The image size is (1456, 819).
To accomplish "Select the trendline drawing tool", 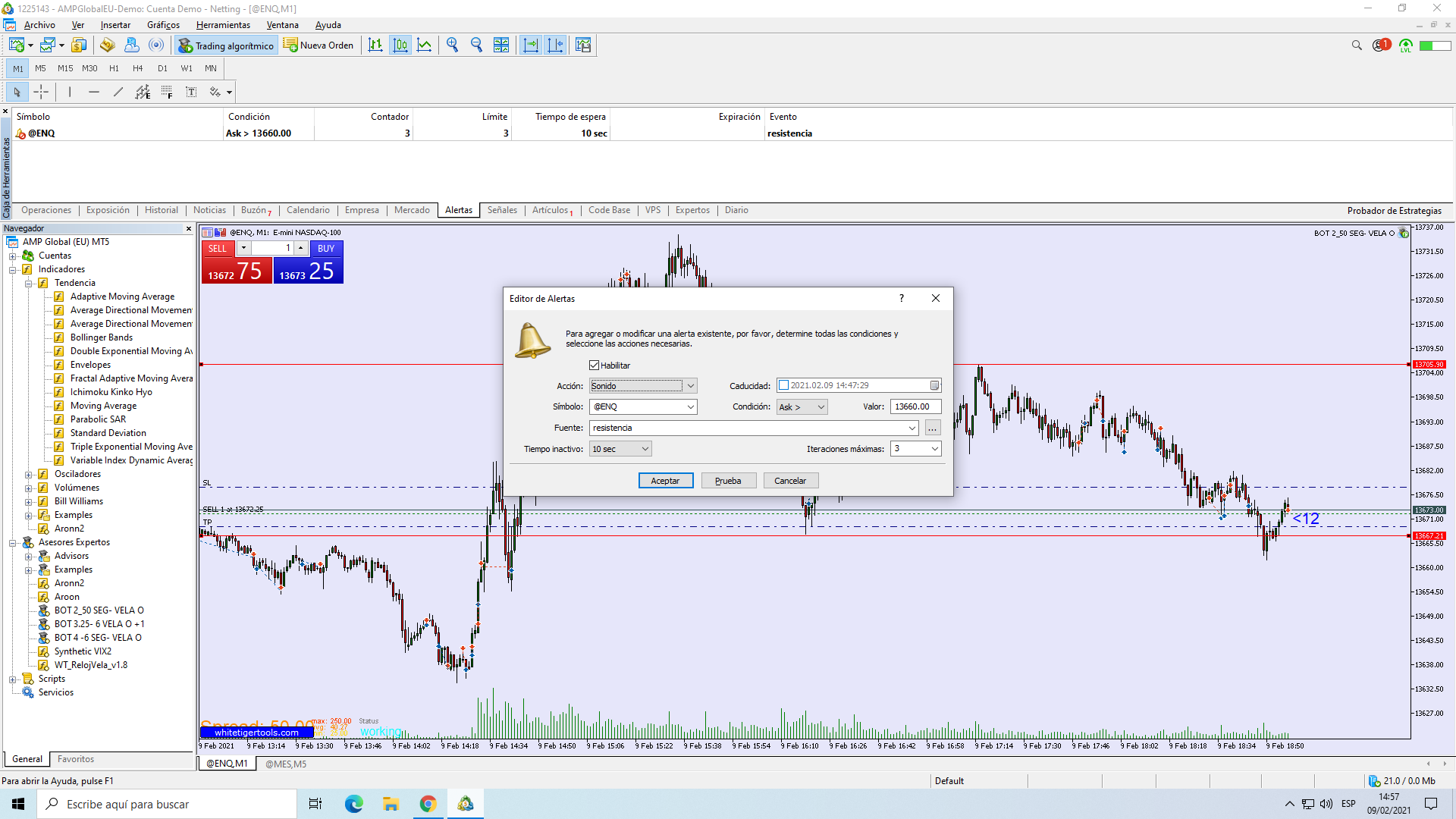I will point(118,92).
